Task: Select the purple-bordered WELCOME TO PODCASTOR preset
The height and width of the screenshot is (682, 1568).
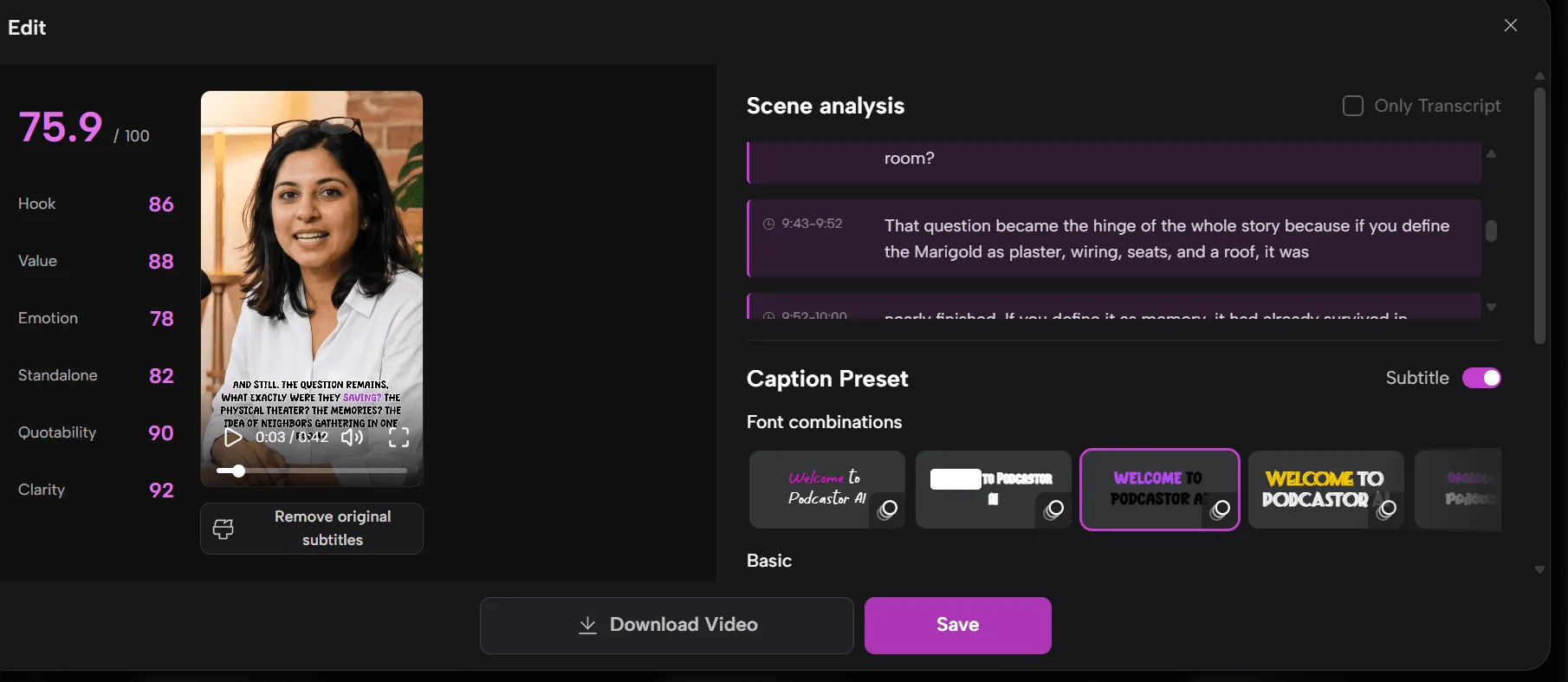Action: click(1160, 490)
